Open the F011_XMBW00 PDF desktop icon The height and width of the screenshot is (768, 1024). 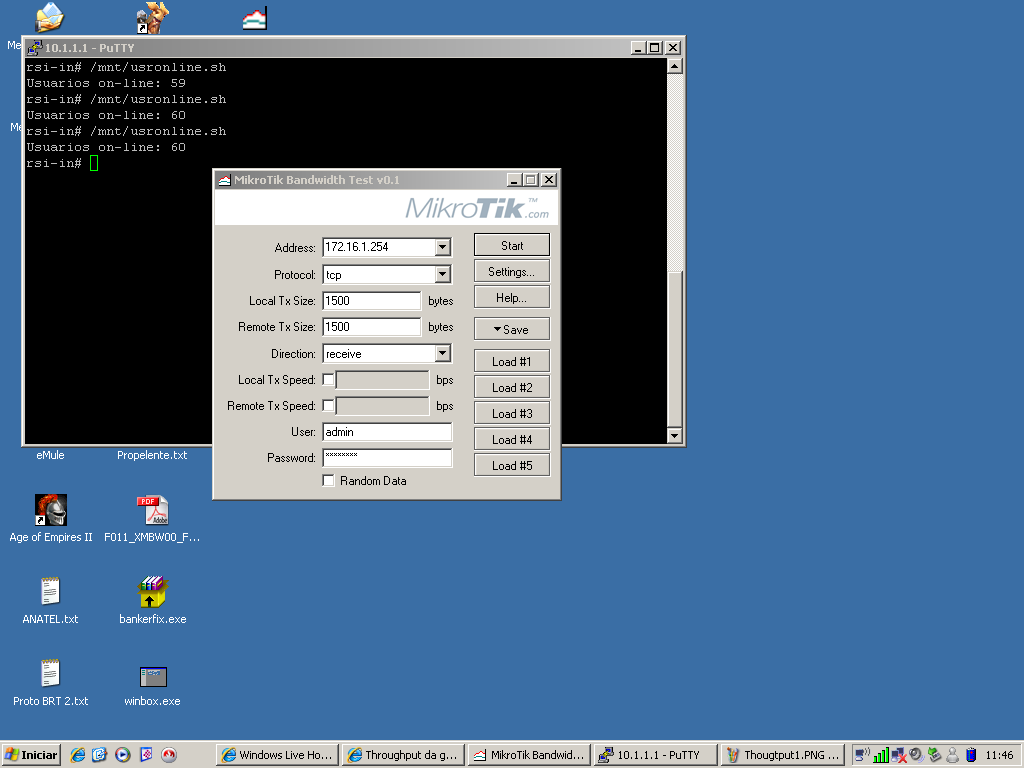[x=153, y=511]
